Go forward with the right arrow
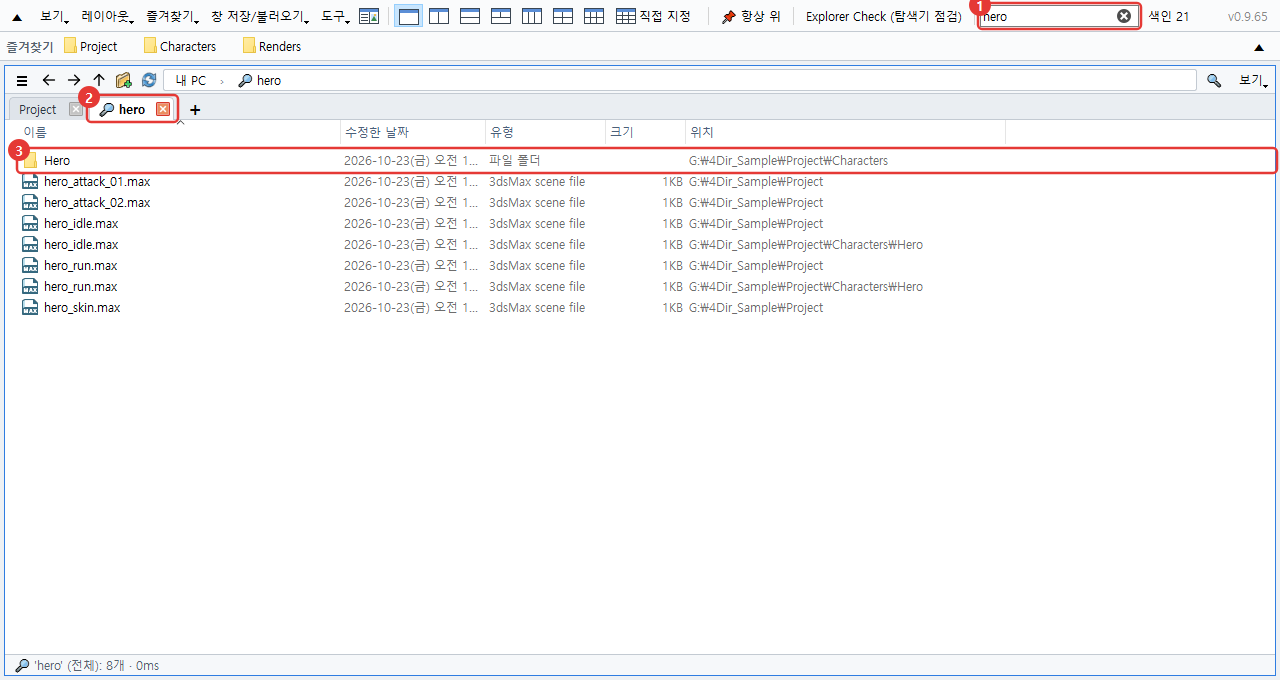 (x=73, y=80)
